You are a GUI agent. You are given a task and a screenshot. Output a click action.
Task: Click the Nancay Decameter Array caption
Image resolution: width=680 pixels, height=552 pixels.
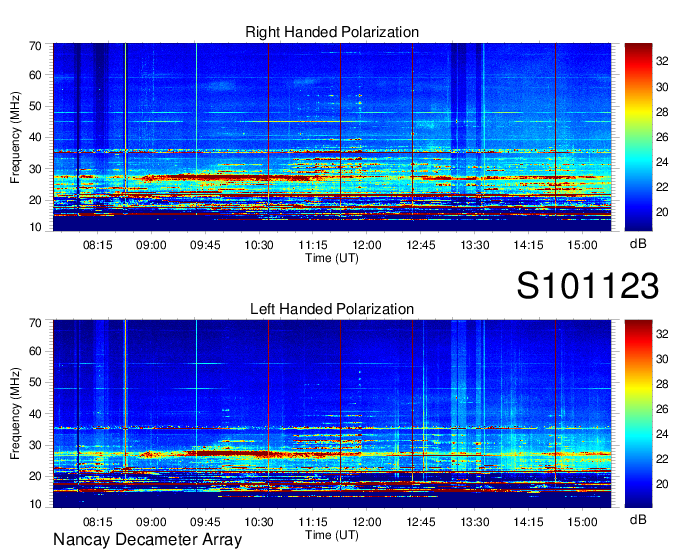(x=147, y=540)
